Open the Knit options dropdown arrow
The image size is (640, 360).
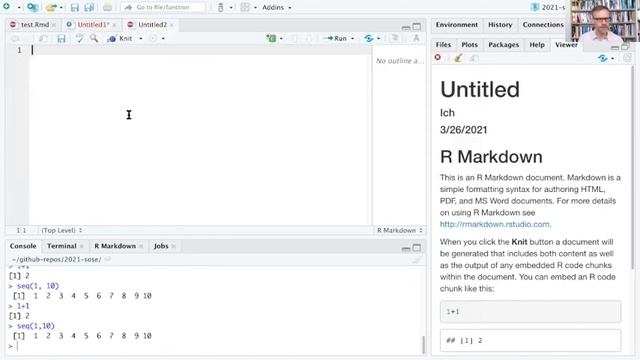[x=141, y=38]
